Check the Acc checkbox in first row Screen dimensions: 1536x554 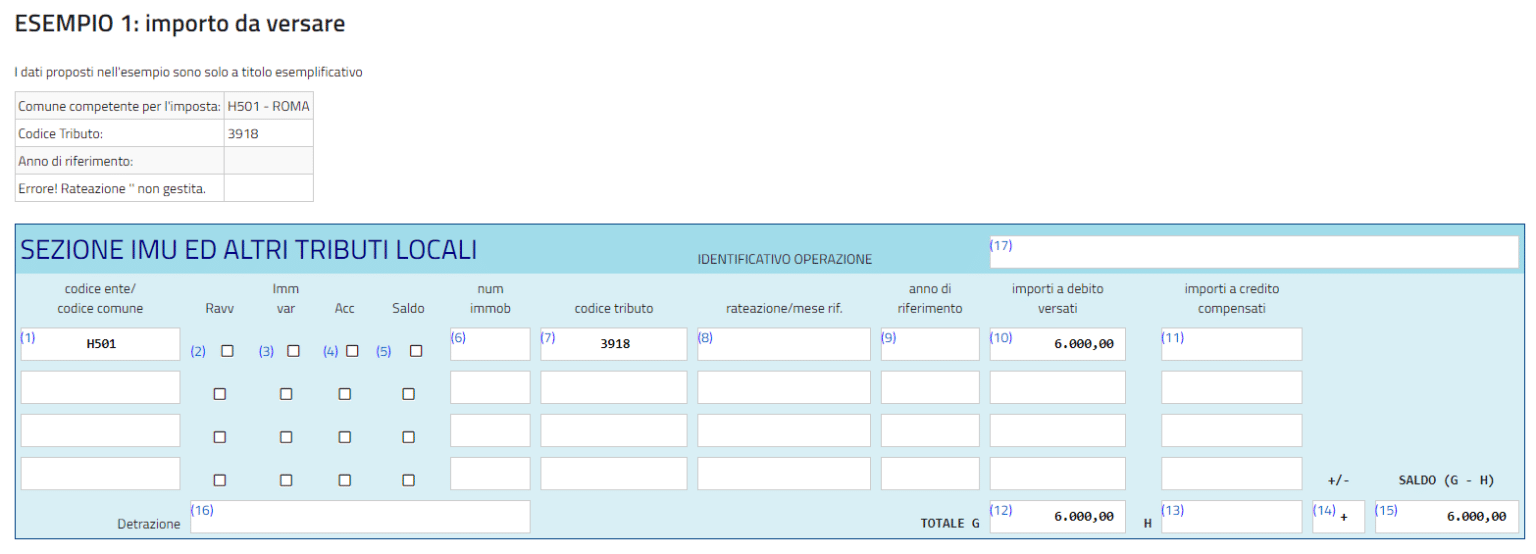352,351
